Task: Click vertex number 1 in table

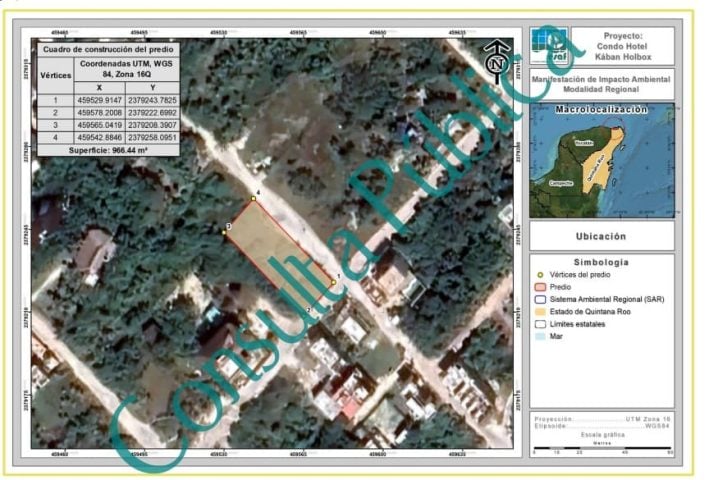Action: click(56, 100)
